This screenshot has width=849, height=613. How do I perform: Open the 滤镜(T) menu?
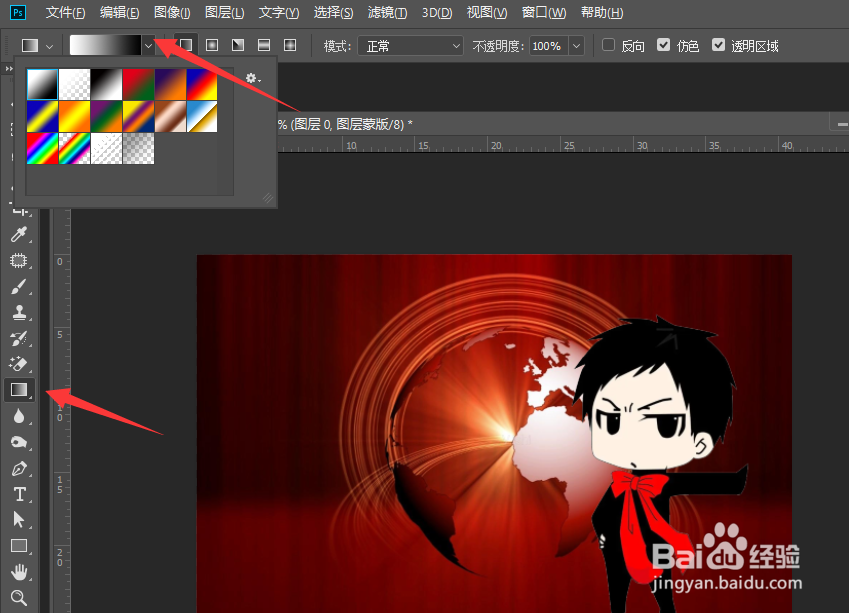[x=387, y=12]
